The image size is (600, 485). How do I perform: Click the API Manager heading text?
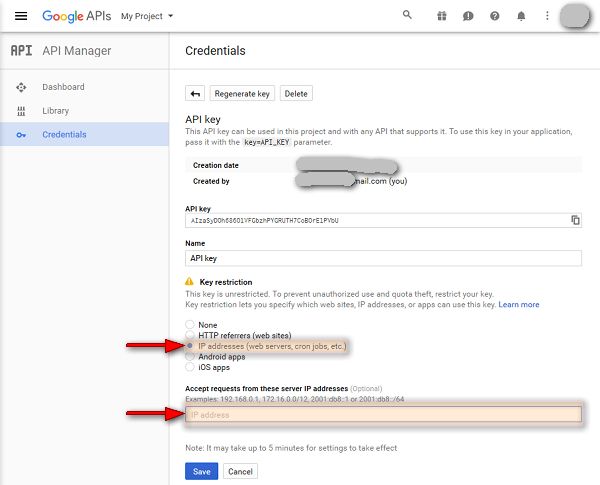(77, 51)
